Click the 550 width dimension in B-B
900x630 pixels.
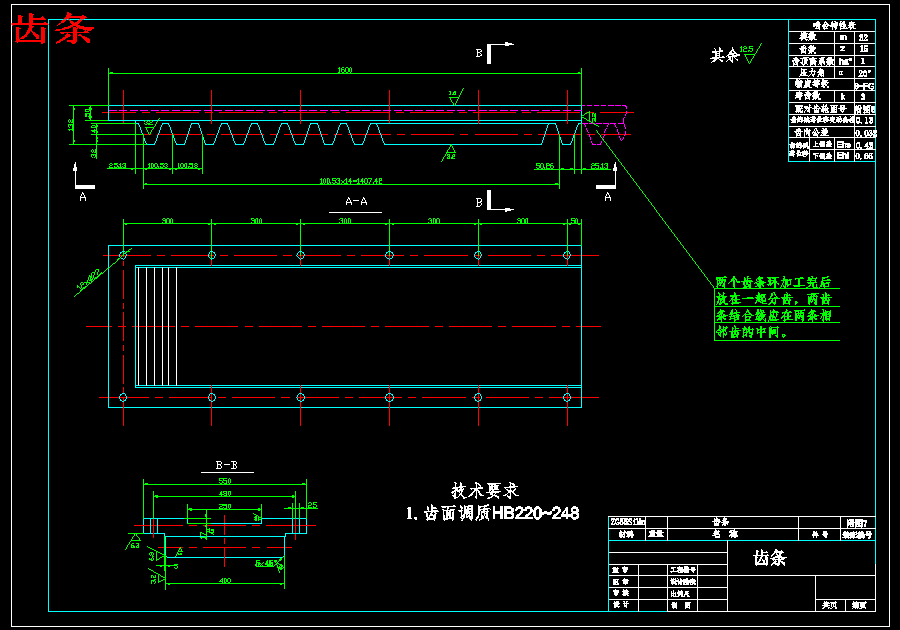point(224,481)
